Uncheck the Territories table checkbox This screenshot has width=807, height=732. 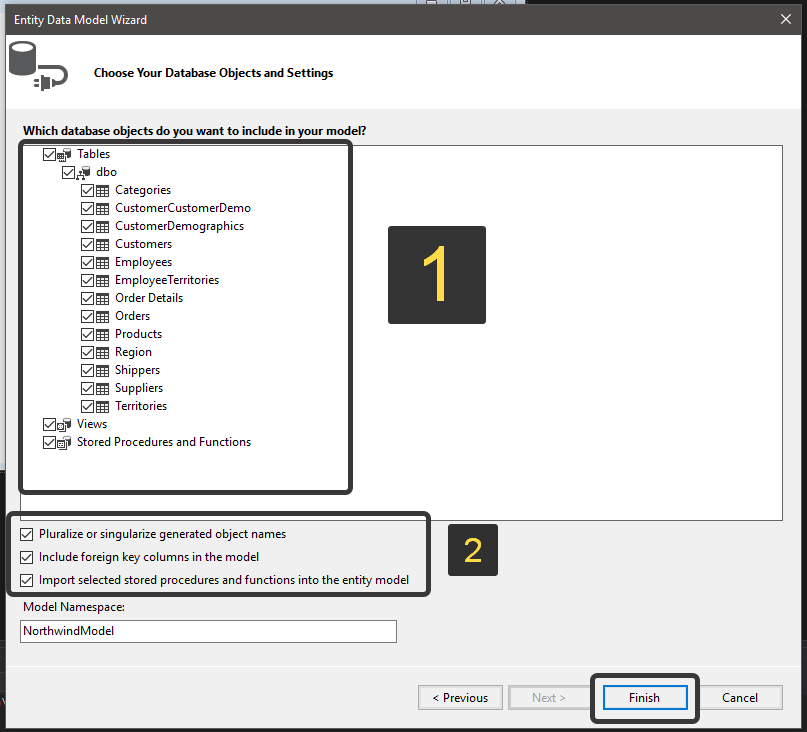click(x=87, y=407)
